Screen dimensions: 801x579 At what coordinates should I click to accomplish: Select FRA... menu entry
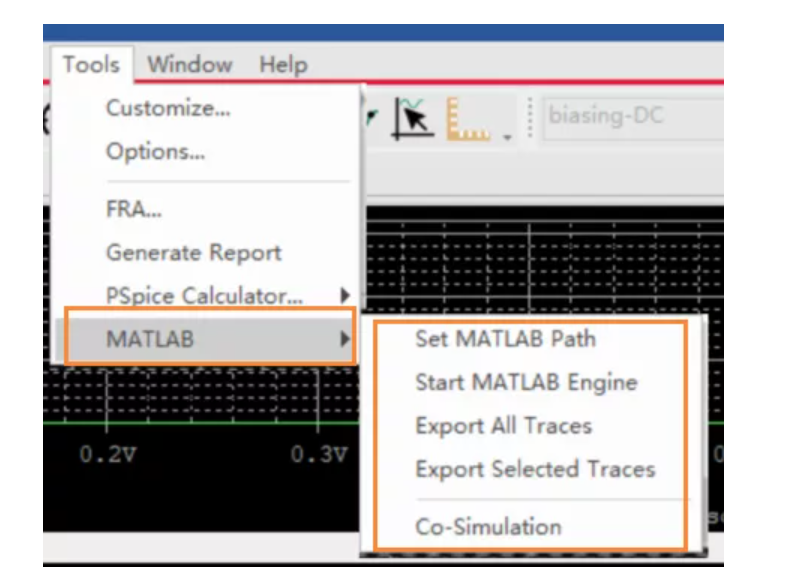134,209
